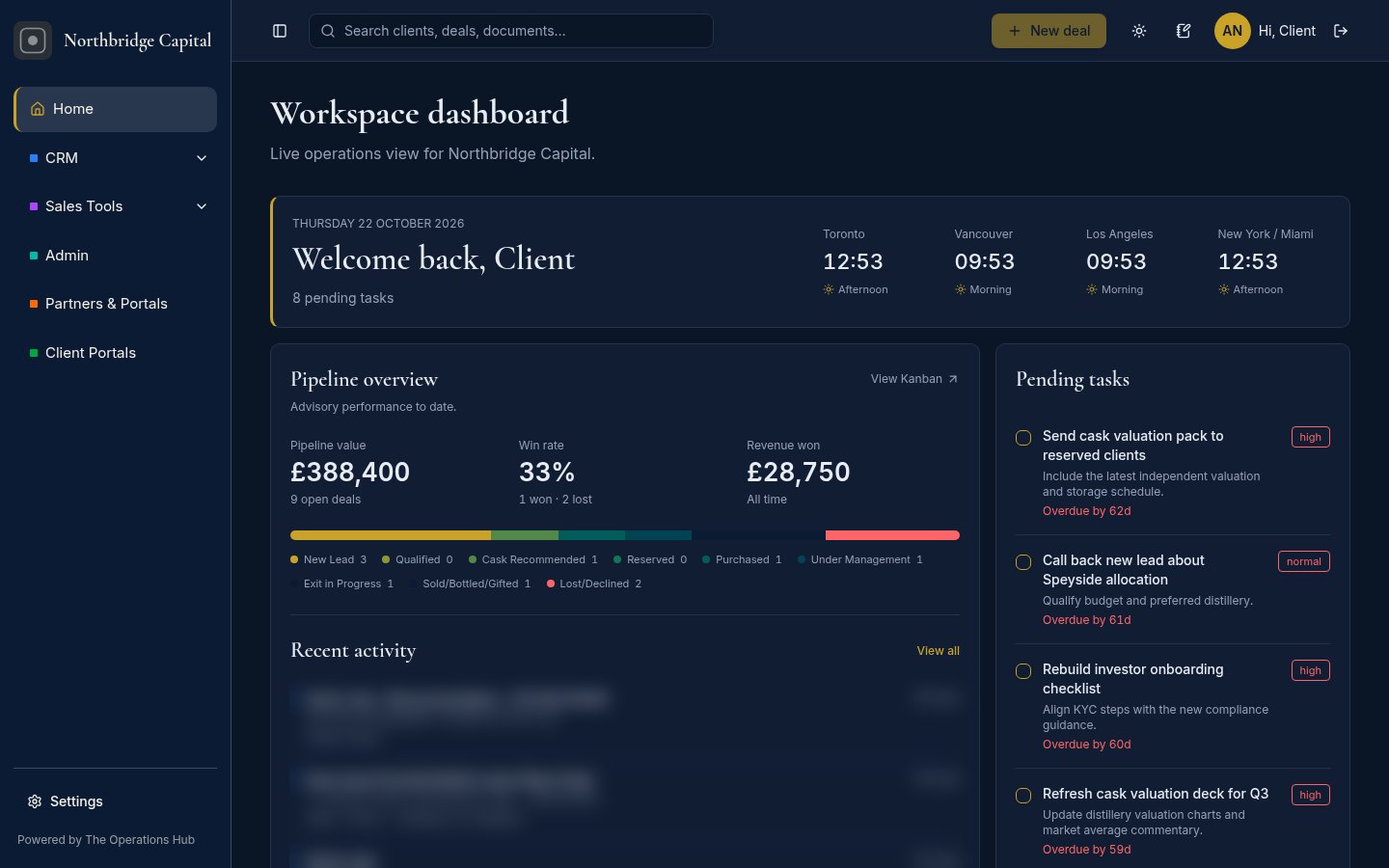The image size is (1389, 868).
Task: Click 'Overdue by 59d' label
Action: [x=1087, y=850]
